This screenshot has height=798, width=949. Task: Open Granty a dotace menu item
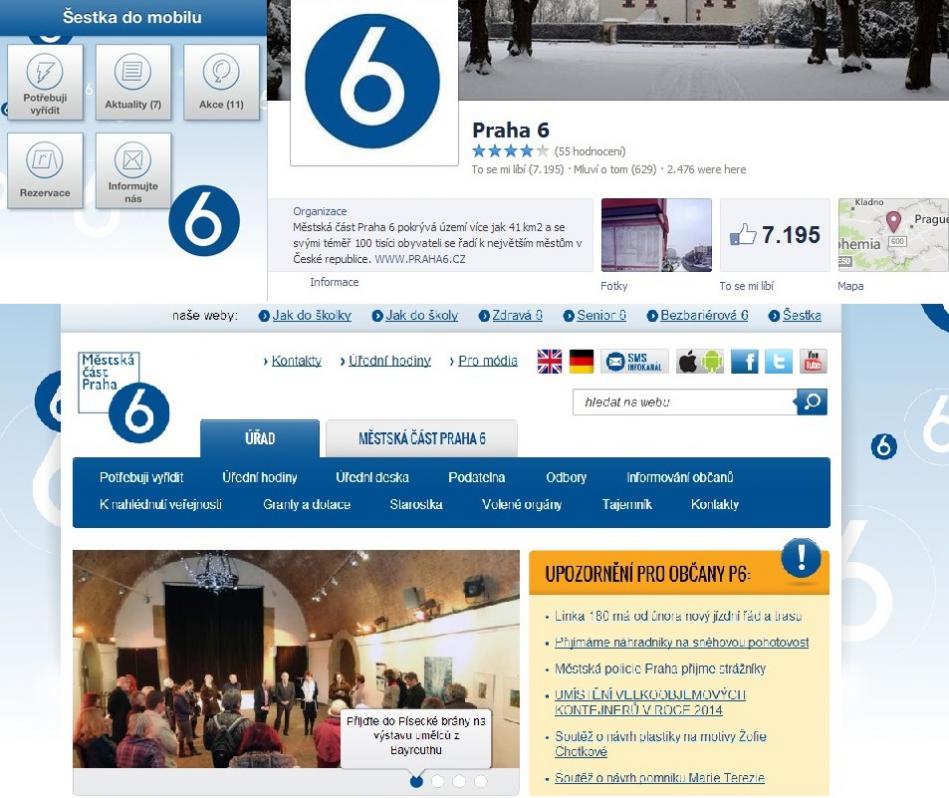point(307,505)
